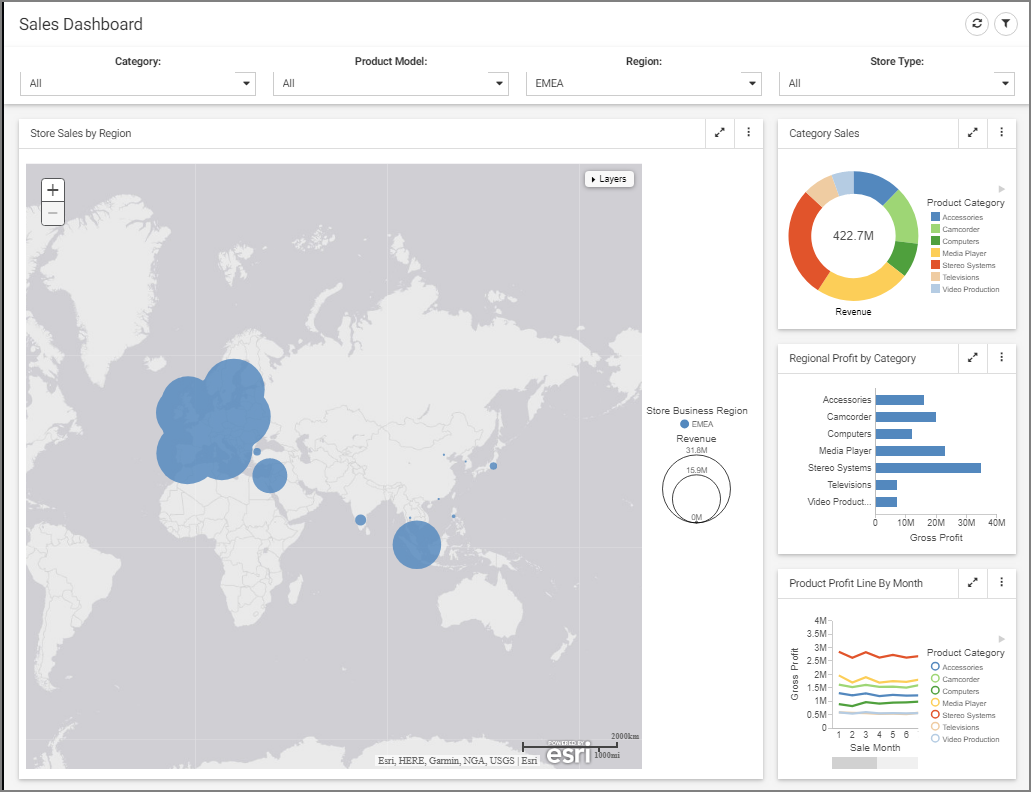Click the Accessories color swatch in Category Sales legend
This screenshot has width=1031, height=792.
(x=935, y=217)
